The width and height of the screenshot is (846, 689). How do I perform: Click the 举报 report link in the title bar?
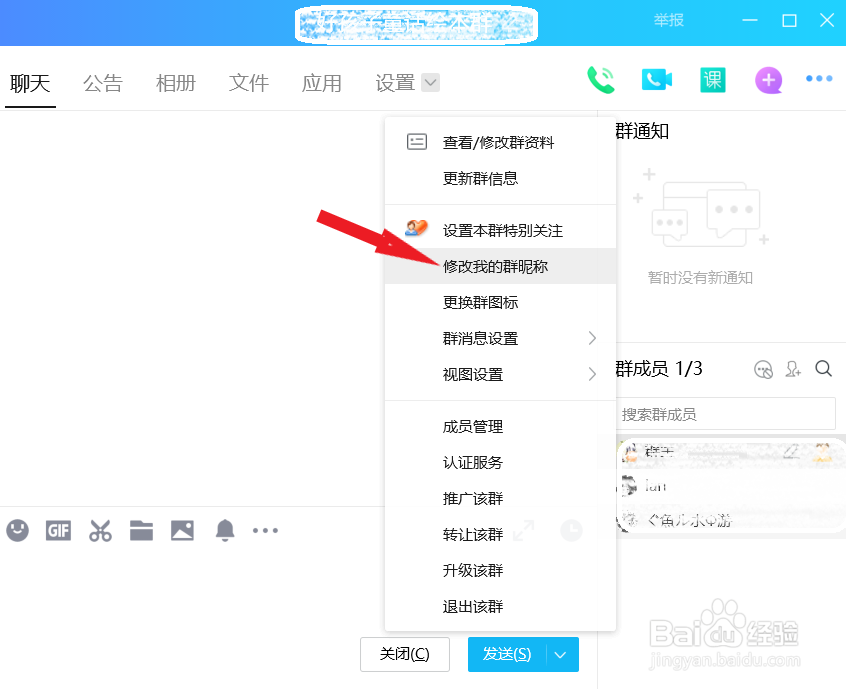coord(668,19)
